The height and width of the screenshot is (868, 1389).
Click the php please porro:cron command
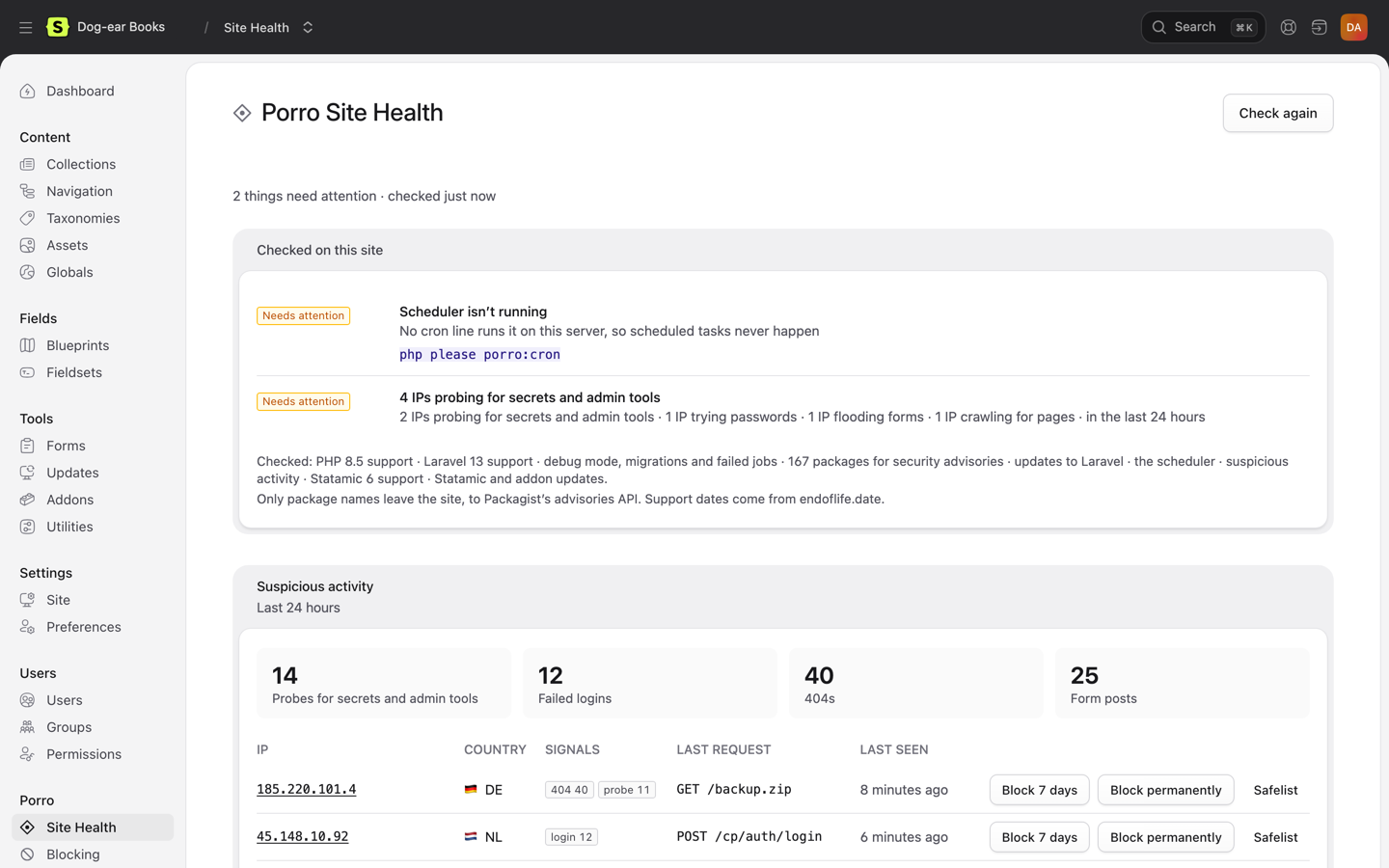pos(479,355)
